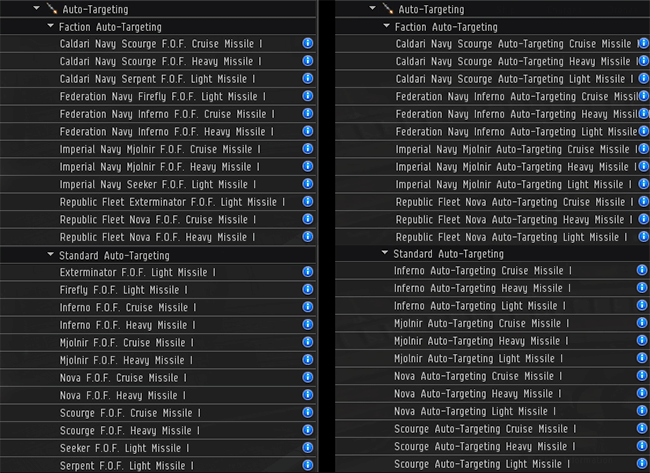Select Mjolnir Auto-Targeting Cruise Missile I row
Image resolution: width=650 pixels, height=473 pixels.
492,323
